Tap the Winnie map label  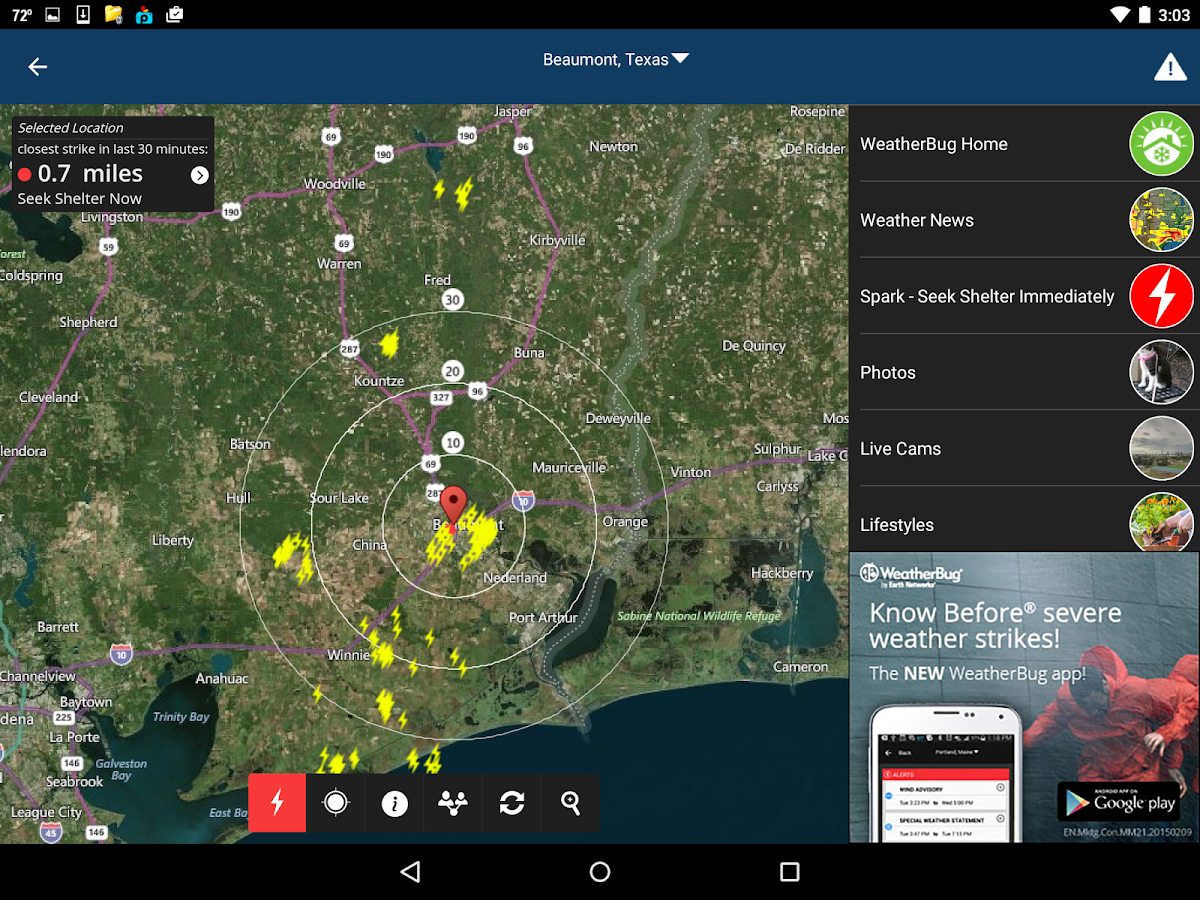click(x=349, y=655)
